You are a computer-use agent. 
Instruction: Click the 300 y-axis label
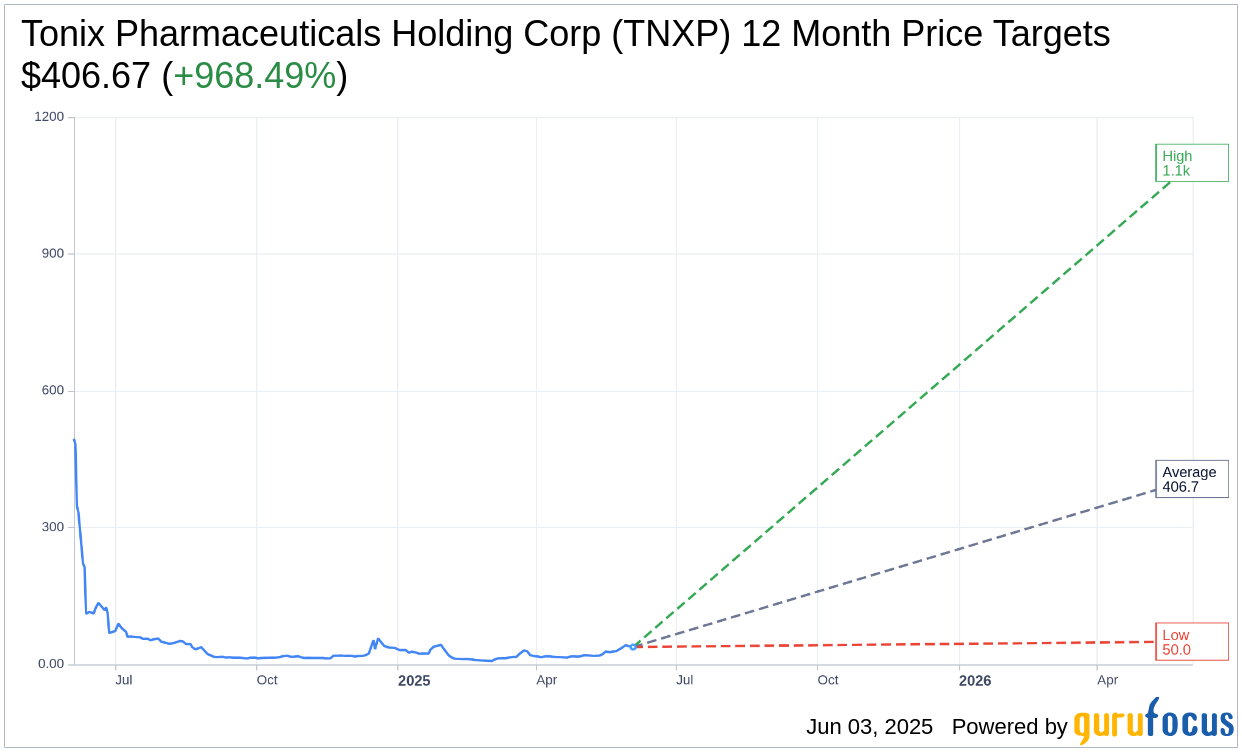coord(51,527)
